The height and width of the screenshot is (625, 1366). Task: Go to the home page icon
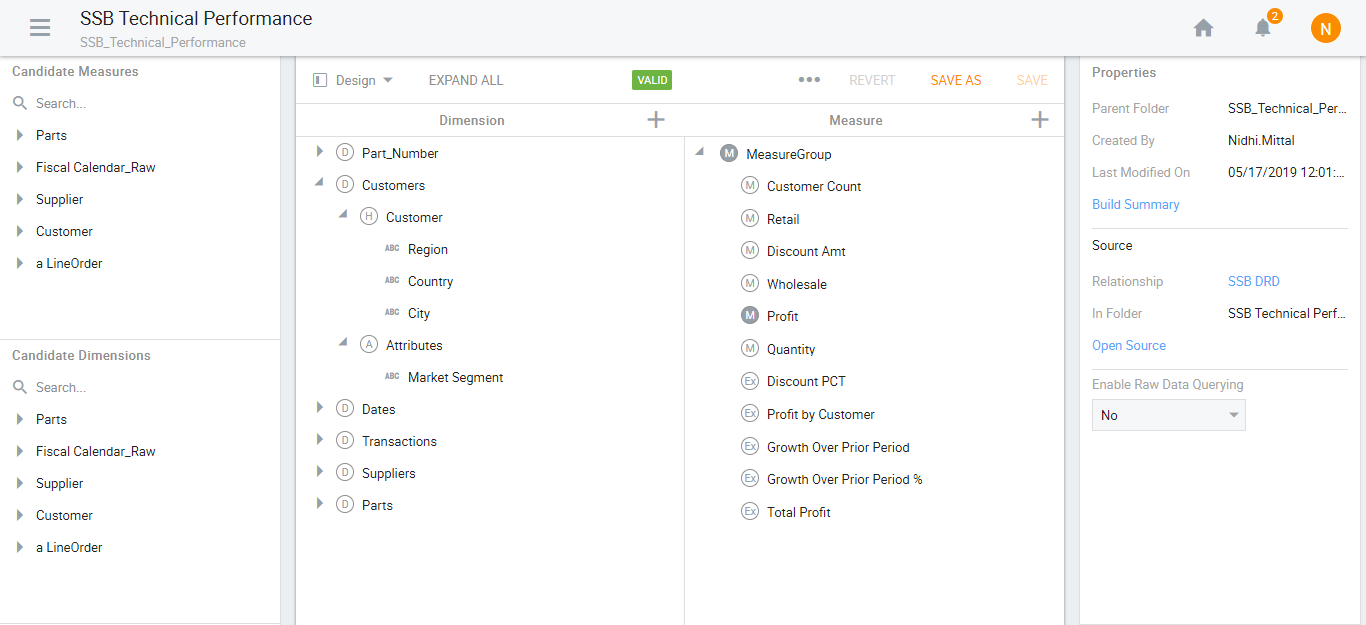point(1203,28)
